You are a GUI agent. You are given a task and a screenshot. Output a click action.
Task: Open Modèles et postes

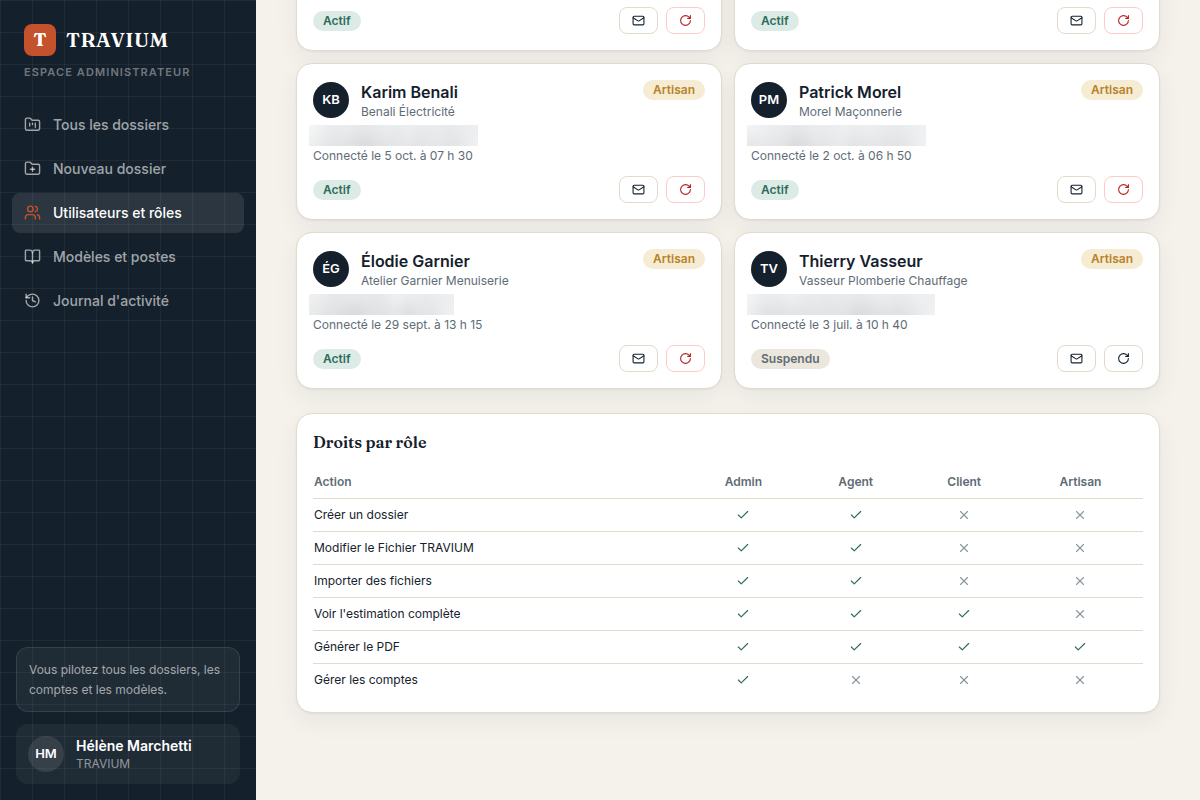click(128, 257)
